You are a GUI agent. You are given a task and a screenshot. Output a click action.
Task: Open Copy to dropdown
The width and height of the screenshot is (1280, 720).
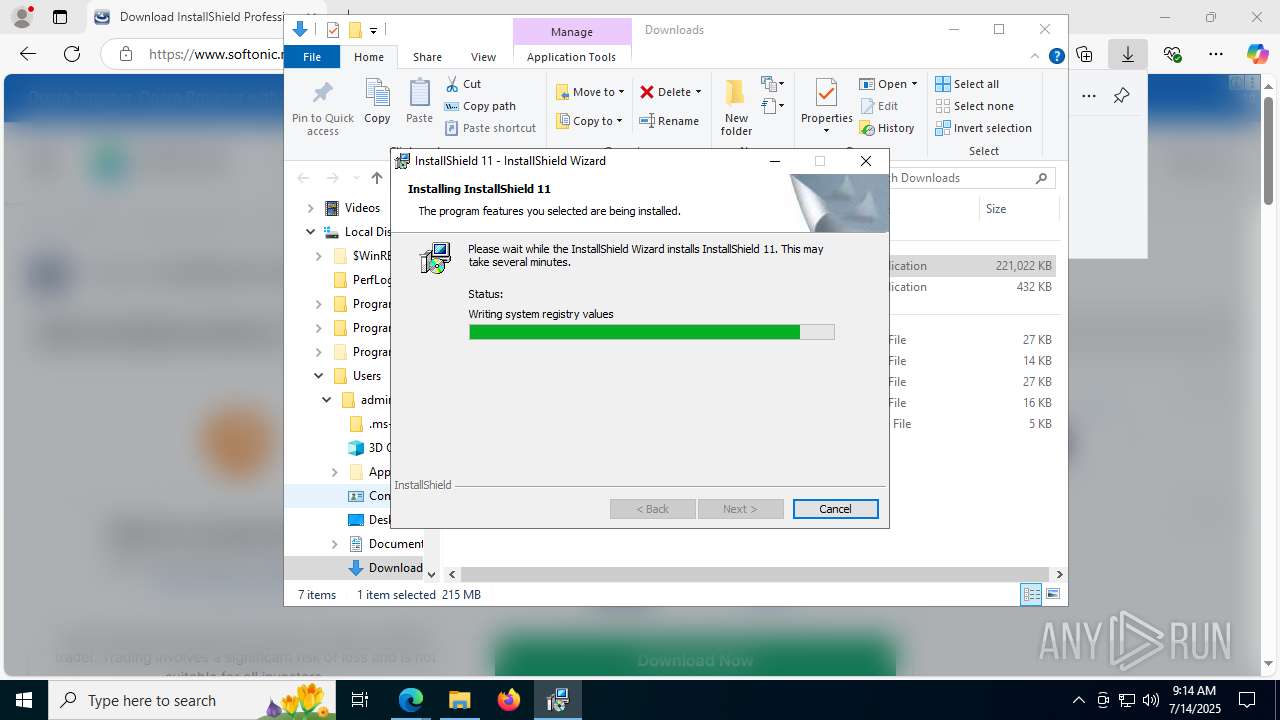(589, 121)
